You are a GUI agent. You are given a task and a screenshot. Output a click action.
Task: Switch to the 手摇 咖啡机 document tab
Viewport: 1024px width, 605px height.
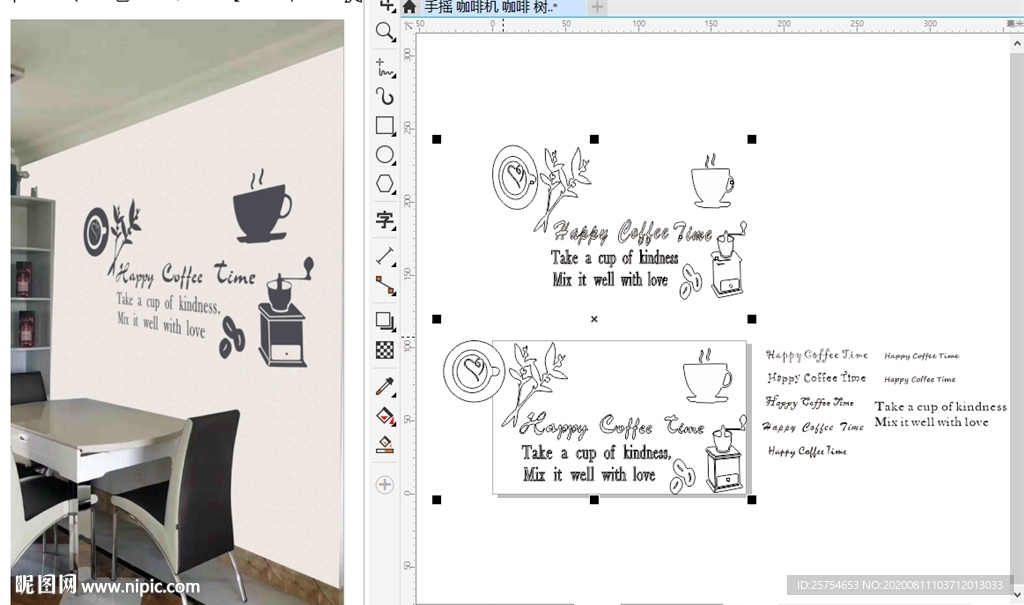(x=491, y=8)
